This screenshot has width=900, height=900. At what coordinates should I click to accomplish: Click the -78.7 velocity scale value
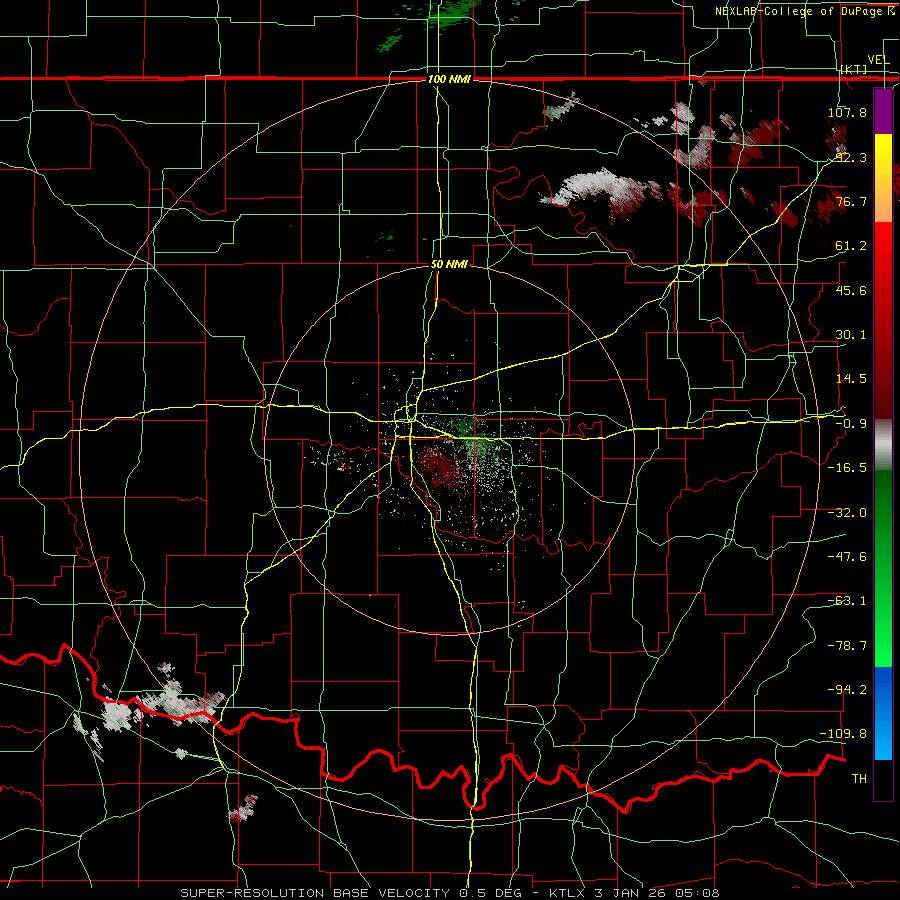pos(847,646)
